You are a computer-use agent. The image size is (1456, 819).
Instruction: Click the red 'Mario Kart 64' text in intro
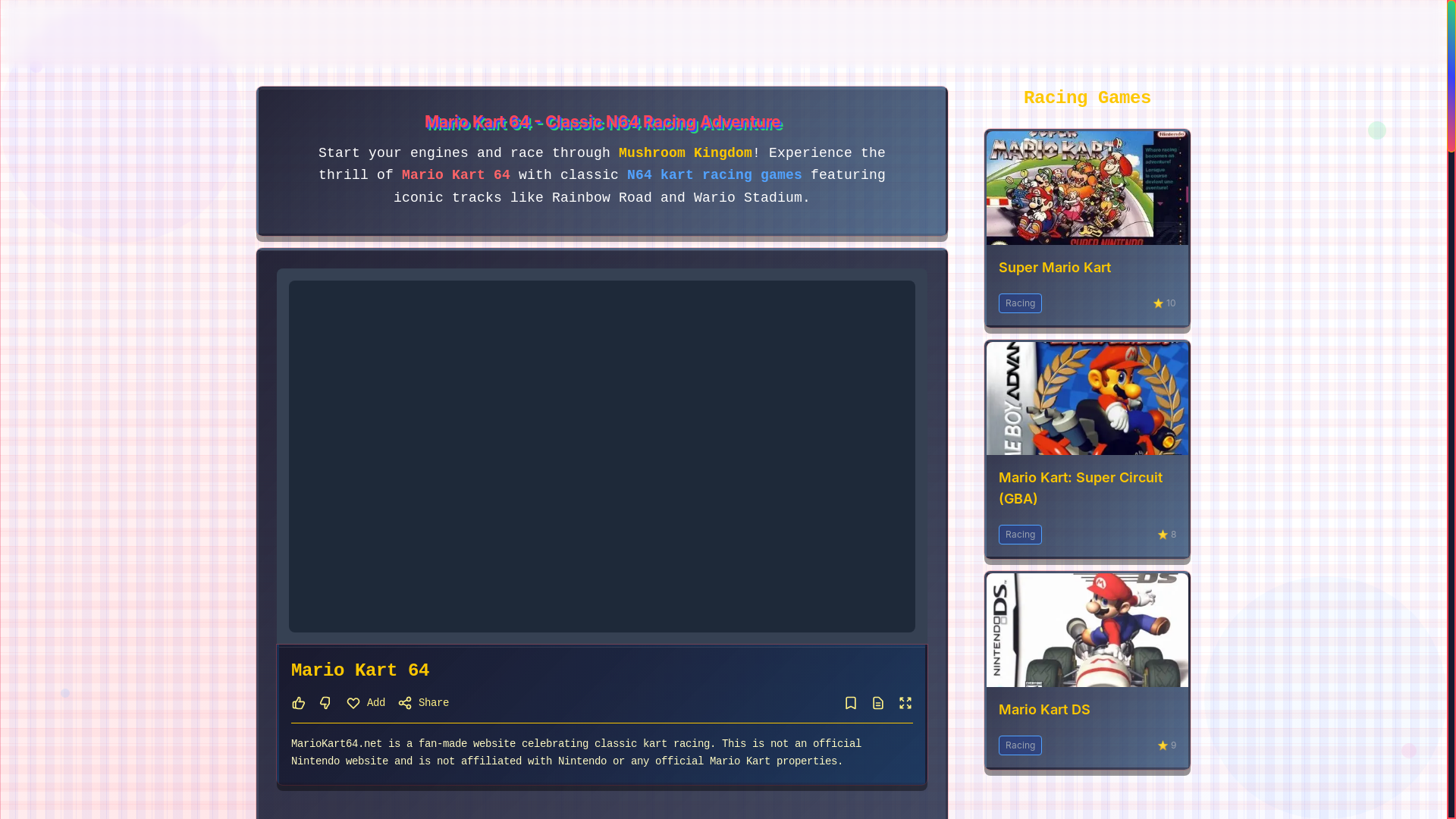coord(456,175)
